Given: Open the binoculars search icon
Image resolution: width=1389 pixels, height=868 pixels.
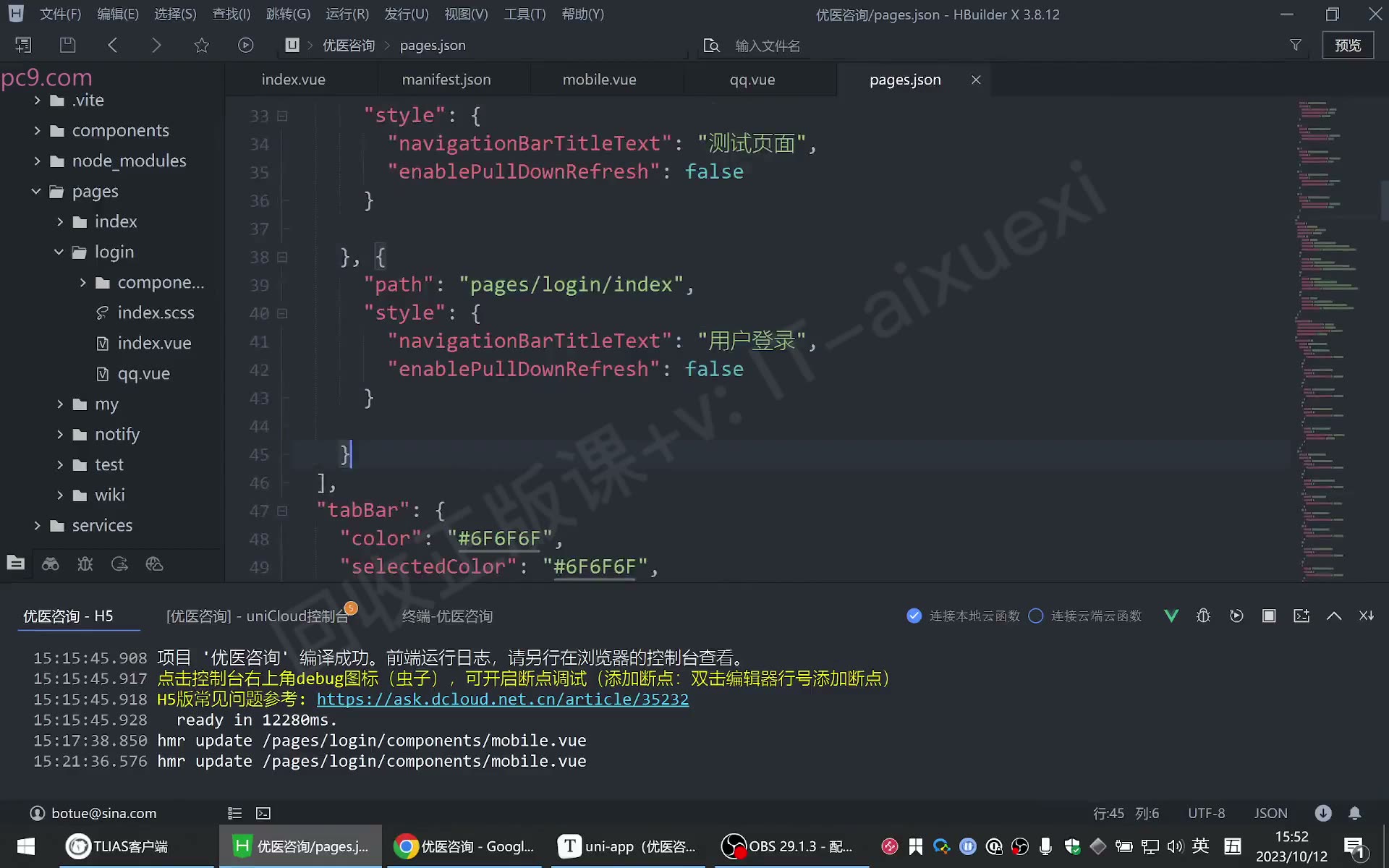Looking at the screenshot, I should point(50,563).
